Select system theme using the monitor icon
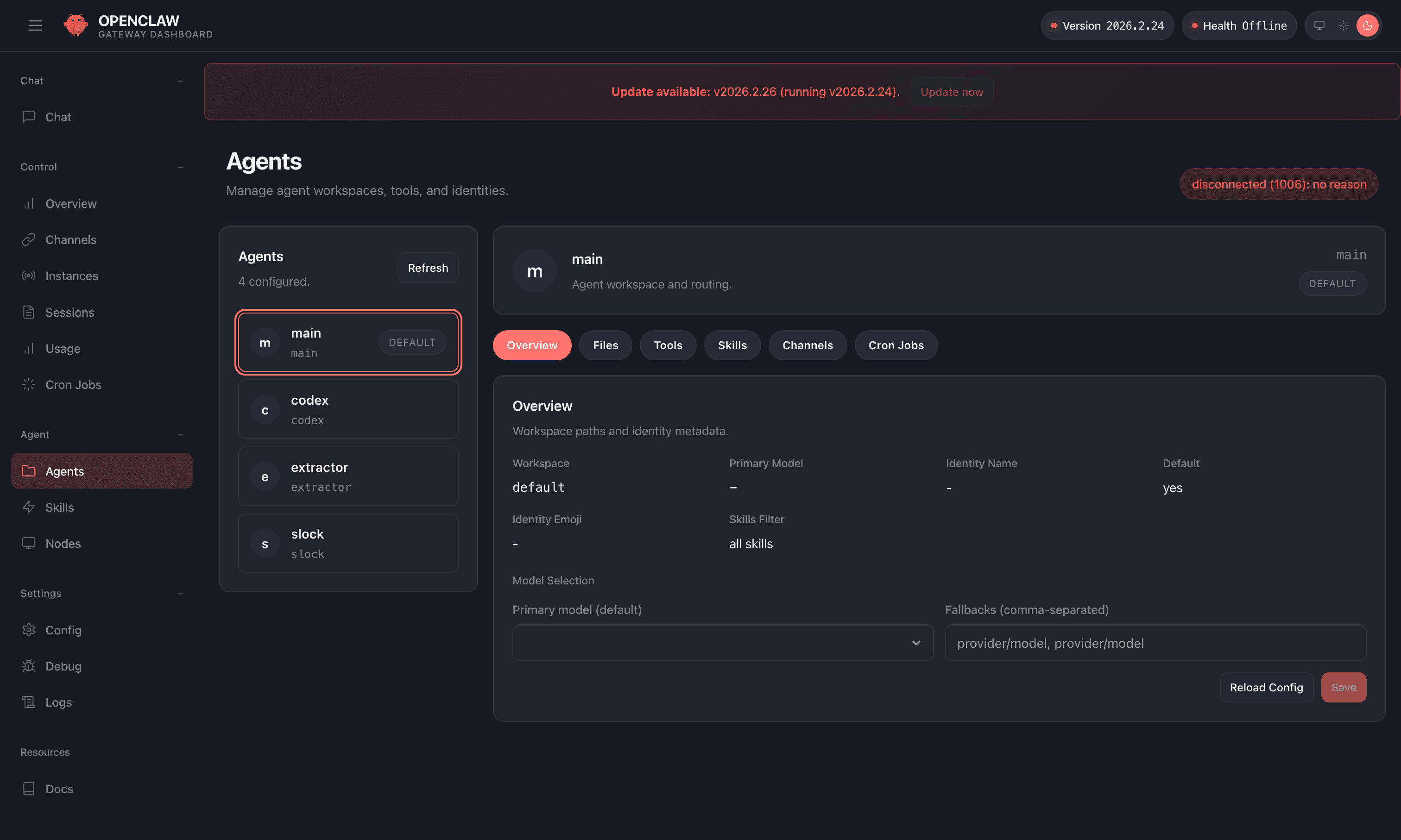Image resolution: width=1401 pixels, height=840 pixels. tap(1320, 25)
